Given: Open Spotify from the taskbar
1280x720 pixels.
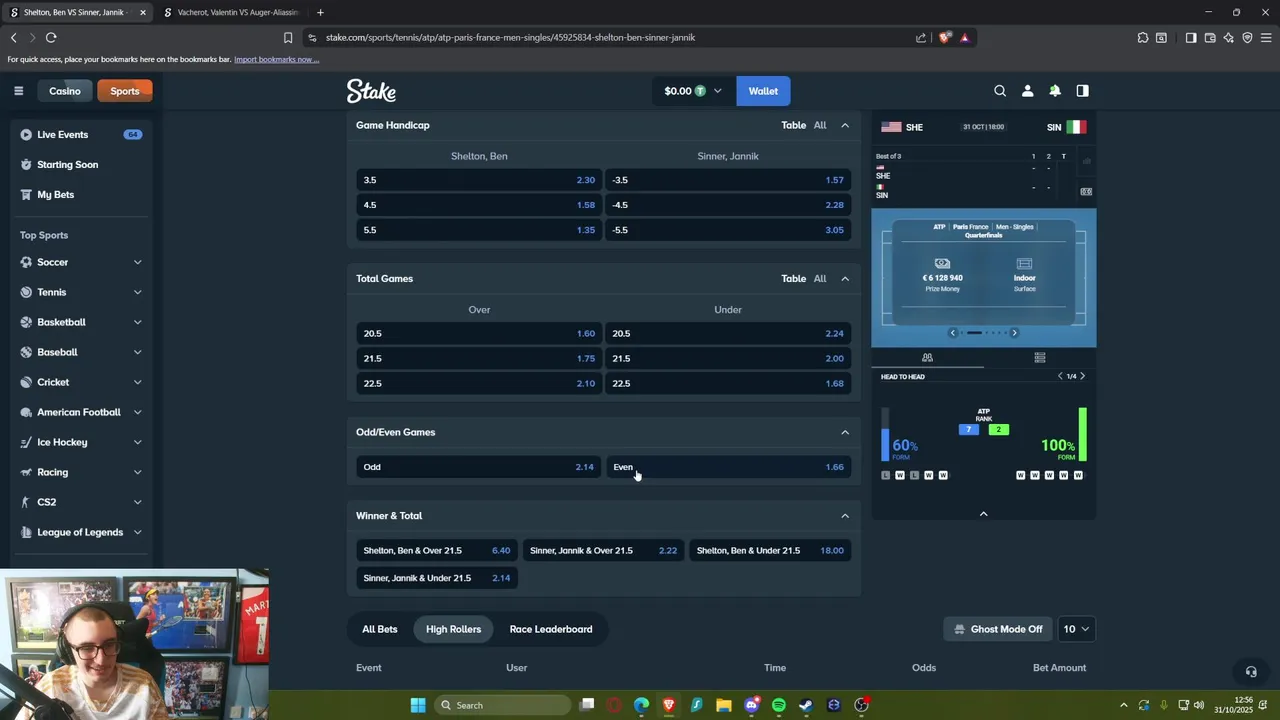Looking at the screenshot, I should click(779, 705).
